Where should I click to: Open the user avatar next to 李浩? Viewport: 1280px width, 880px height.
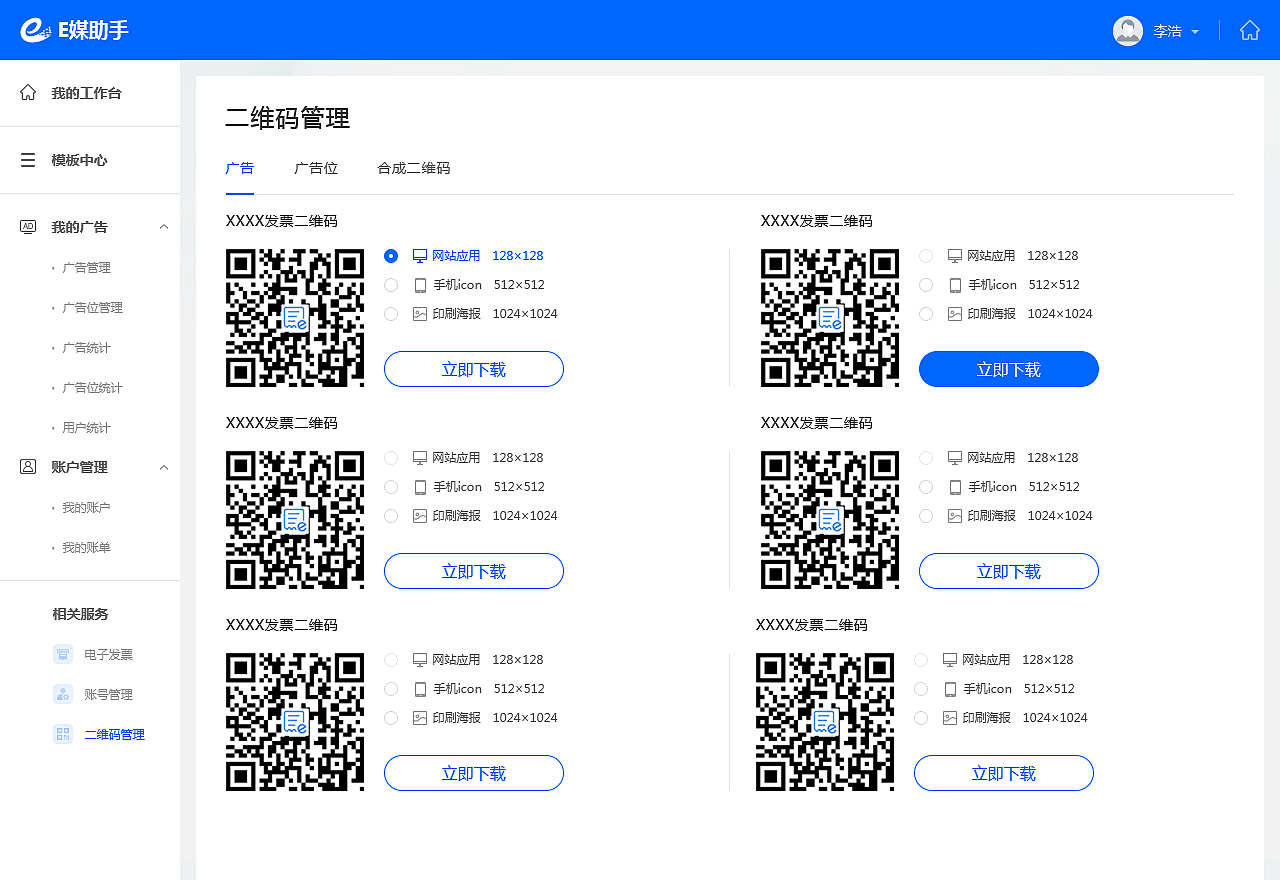point(1128,31)
